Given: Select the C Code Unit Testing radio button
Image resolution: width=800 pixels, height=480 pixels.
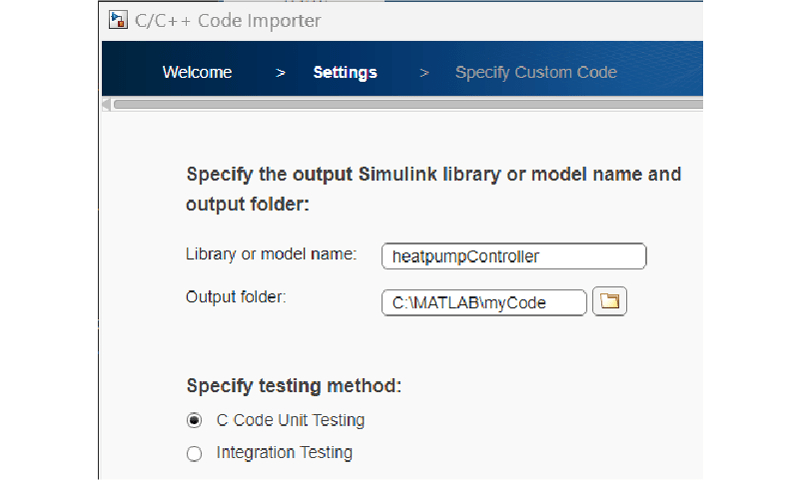Looking at the screenshot, I should click(194, 421).
